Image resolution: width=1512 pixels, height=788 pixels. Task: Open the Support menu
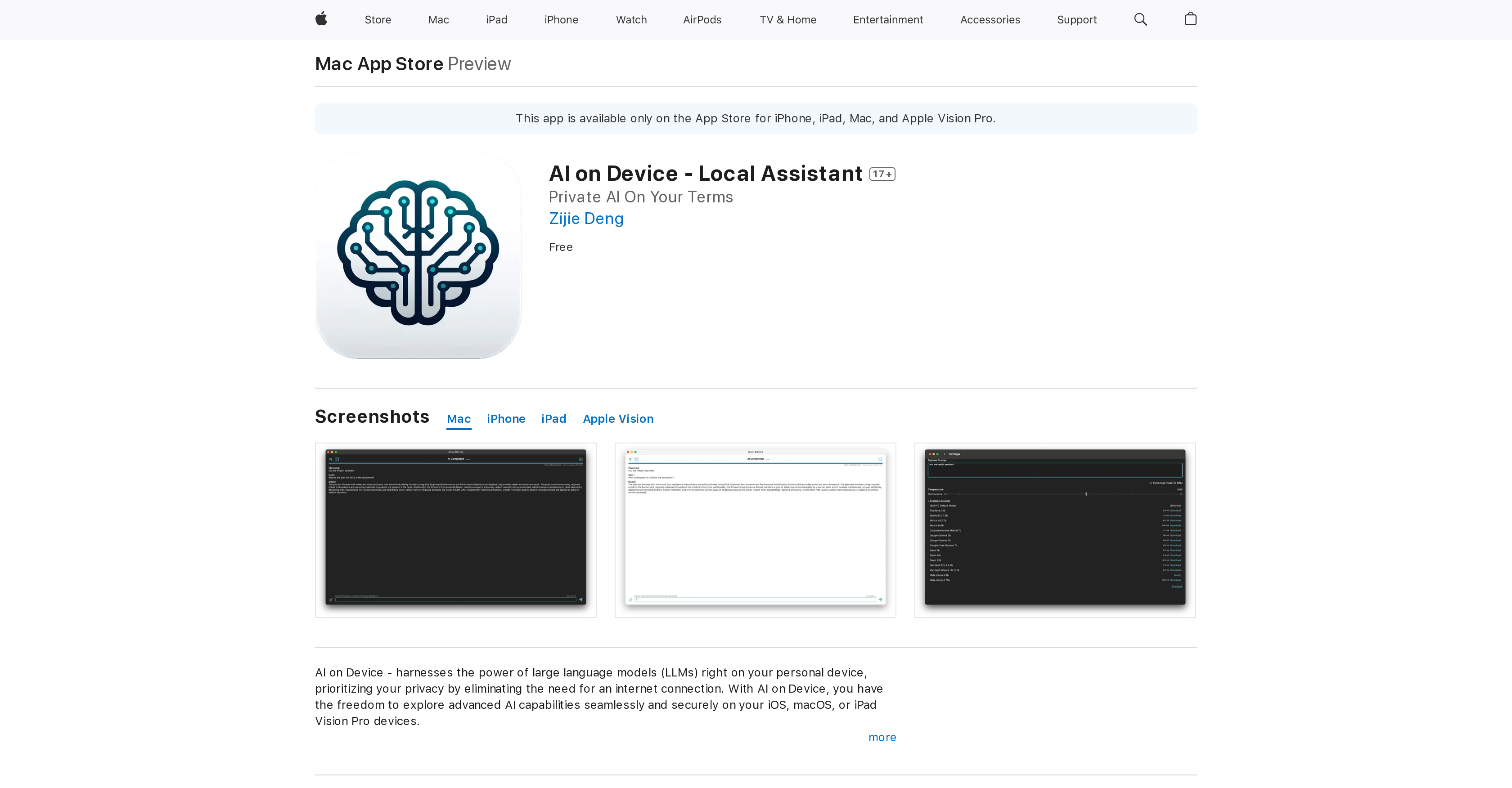coord(1076,19)
